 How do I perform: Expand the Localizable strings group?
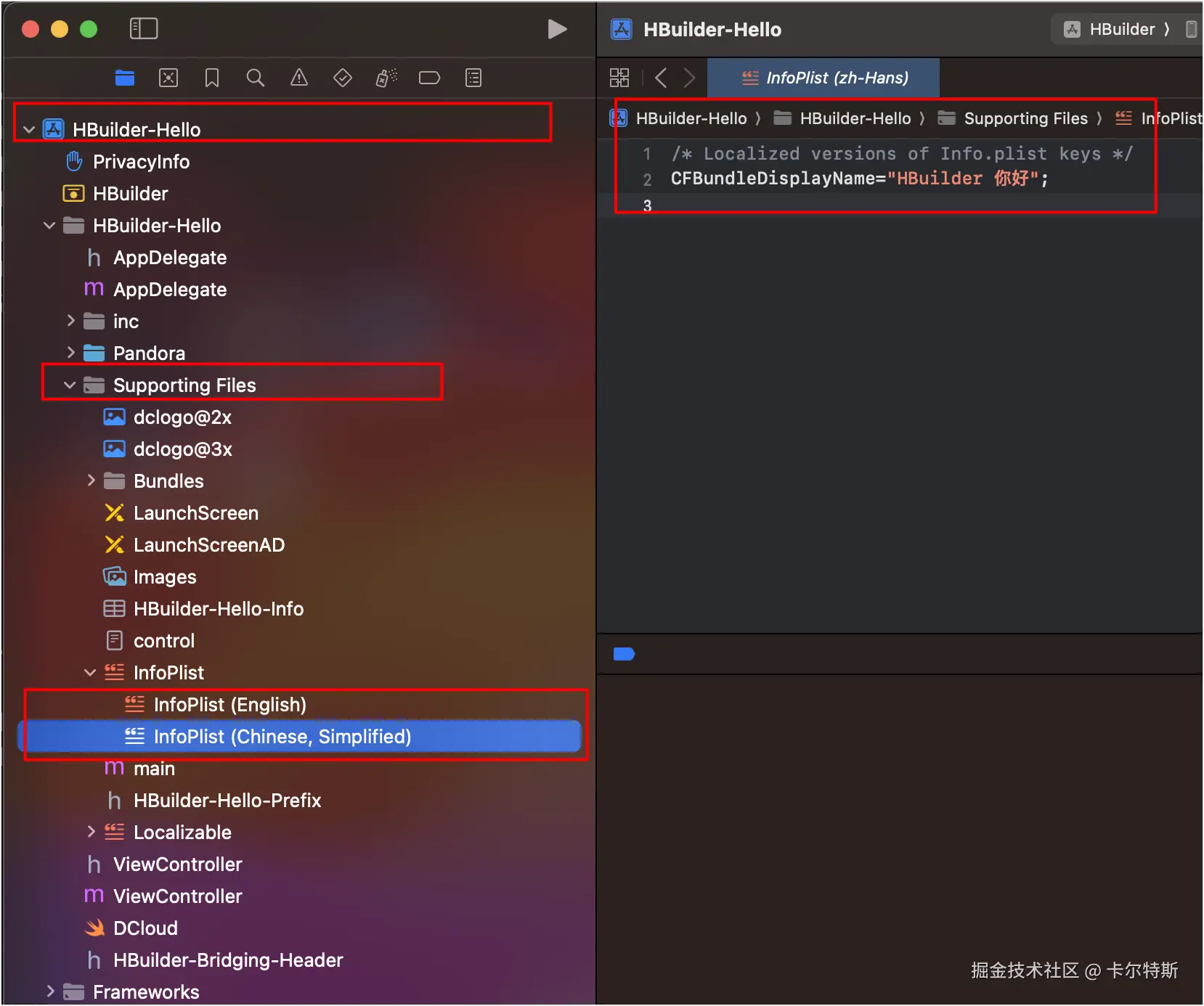91,832
